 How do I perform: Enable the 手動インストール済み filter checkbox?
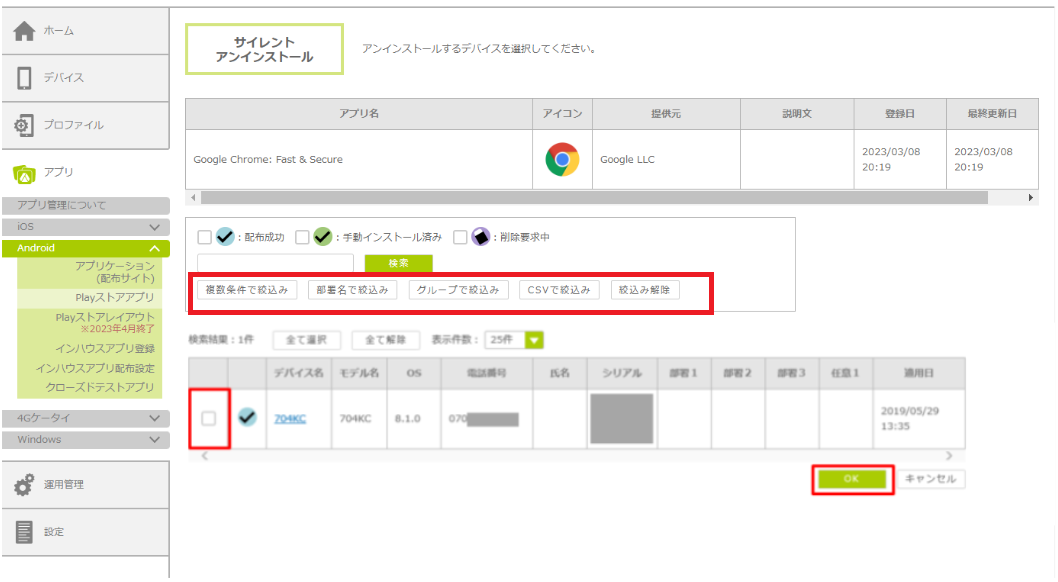pos(302,238)
